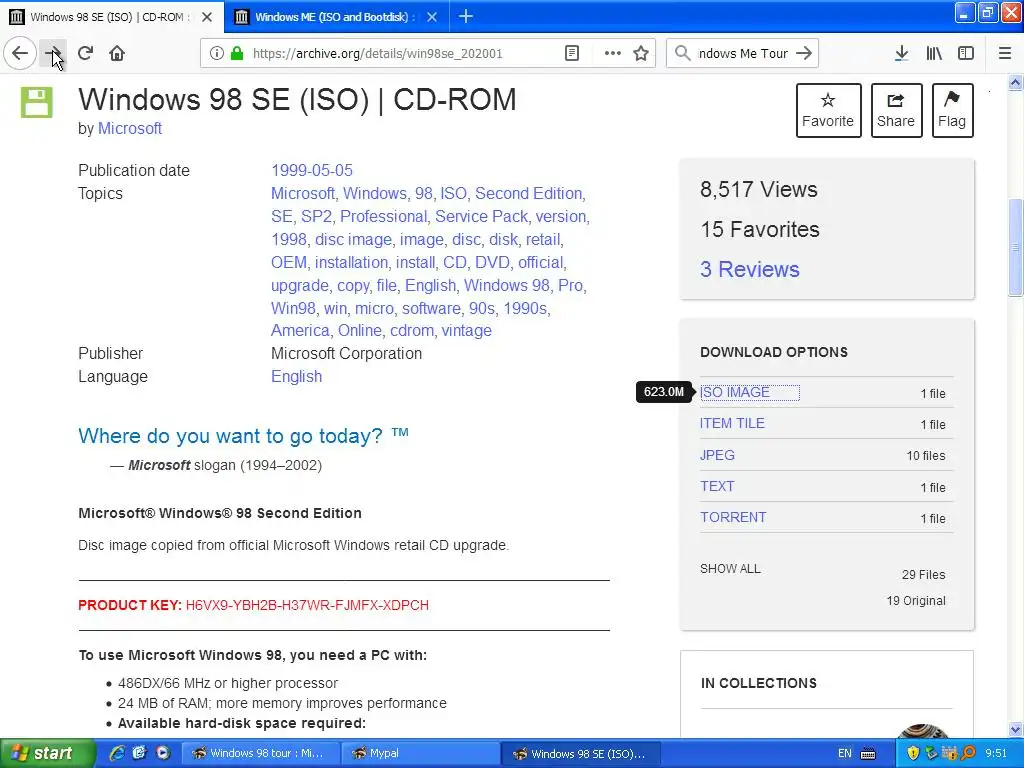This screenshot has width=1024, height=768.
Task: Open page actions three-dots menu
Action: 613,53
